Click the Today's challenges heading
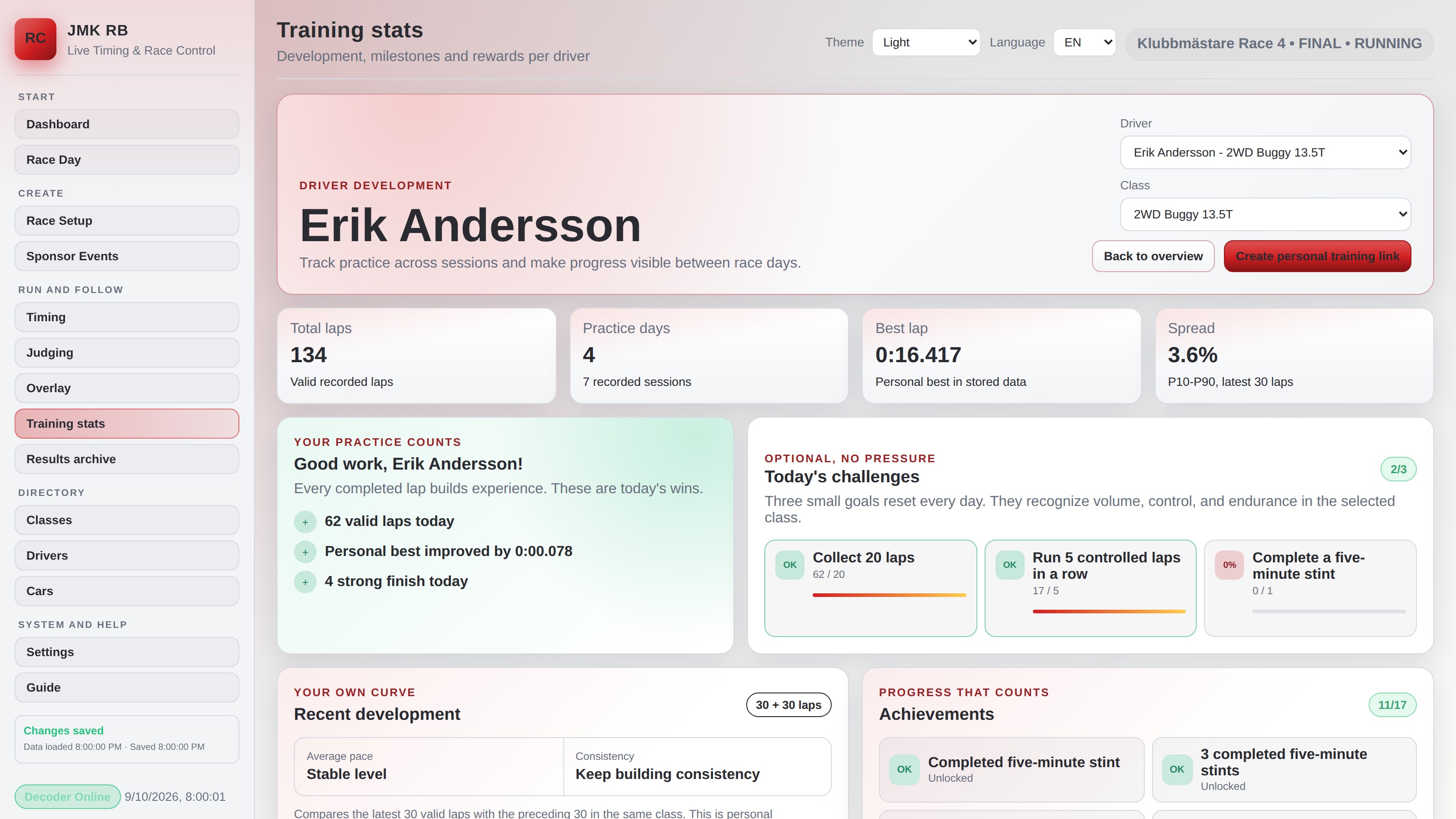 842,477
